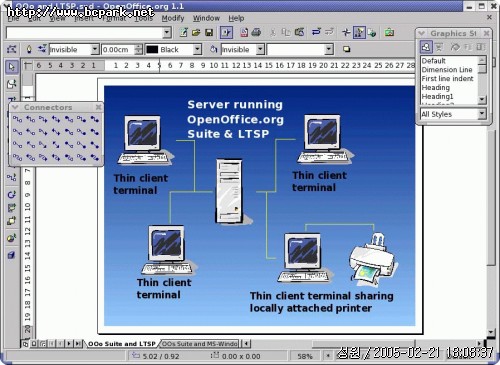Open the Modify menu
This screenshot has width=500, height=365.
173,18
